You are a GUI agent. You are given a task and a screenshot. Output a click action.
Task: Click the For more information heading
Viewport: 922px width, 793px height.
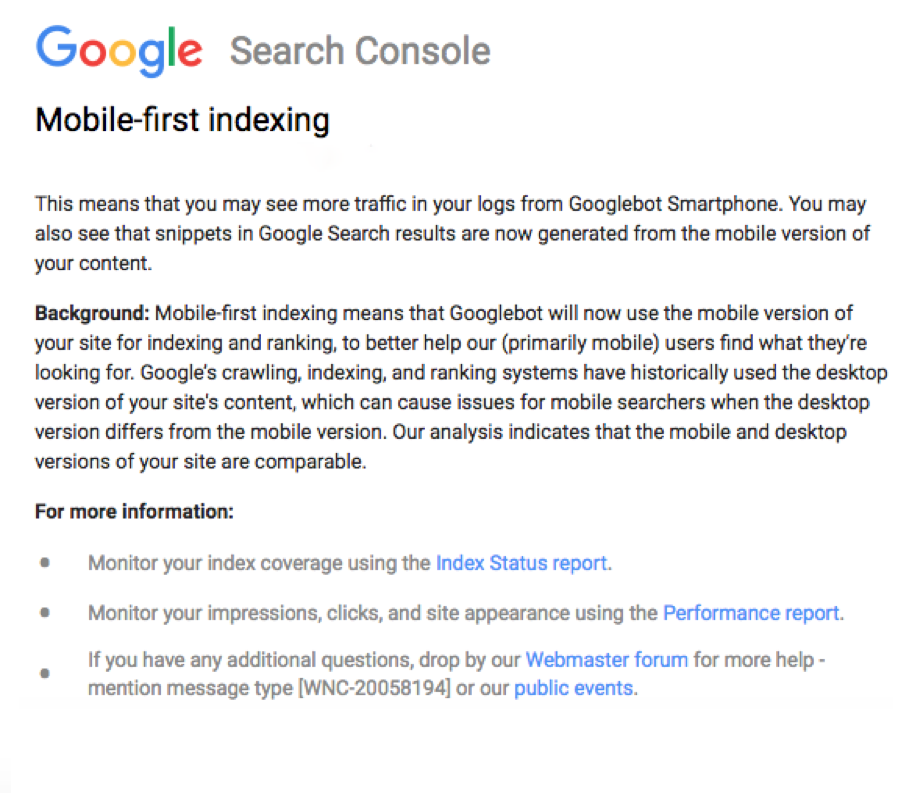click(x=134, y=511)
